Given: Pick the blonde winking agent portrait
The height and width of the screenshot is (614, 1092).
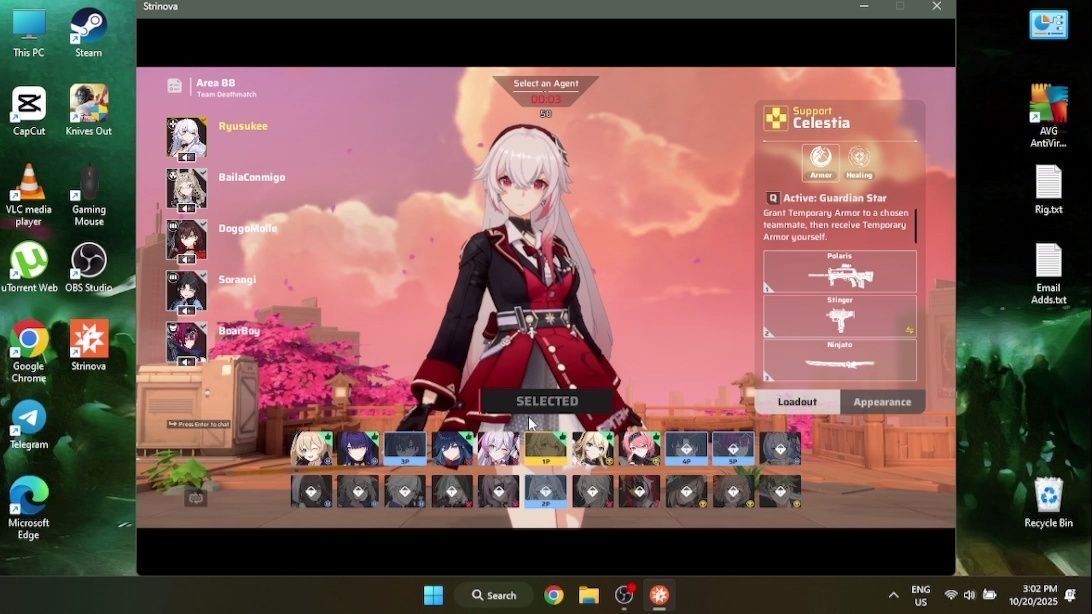Looking at the screenshot, I should 311,448.
